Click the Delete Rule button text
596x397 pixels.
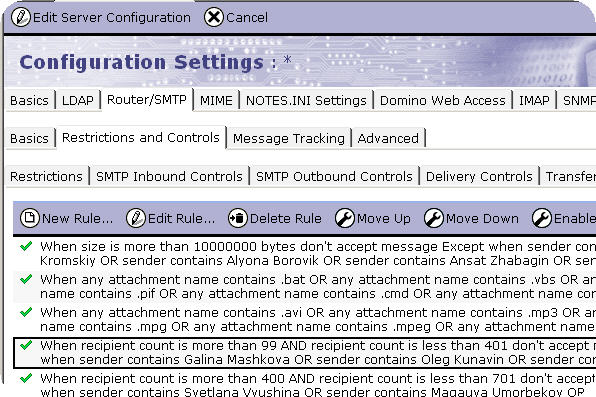pos(285,219)
